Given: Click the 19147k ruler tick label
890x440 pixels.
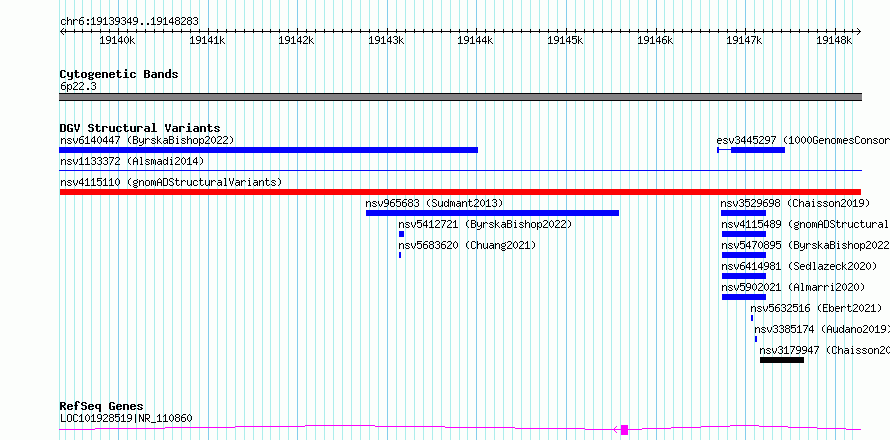Looking at the screenshot, I should (745, 40).
